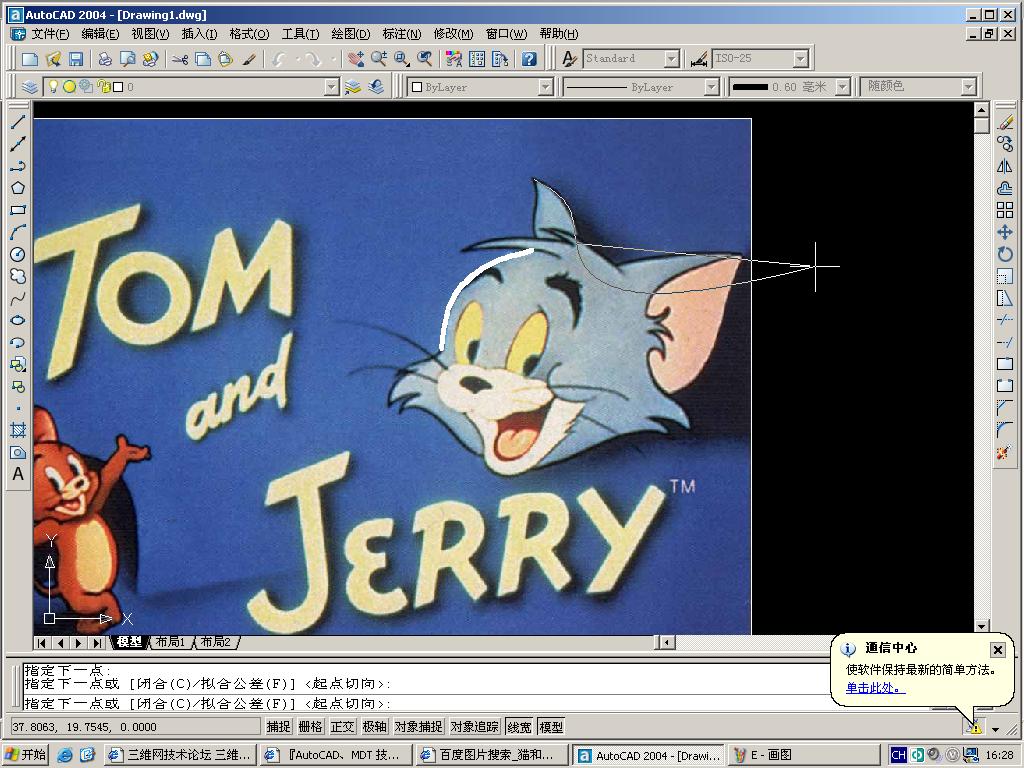1024x768 pixels.
Task: Toggle the 捕捉 snap mode button
Action: point(278,726)
